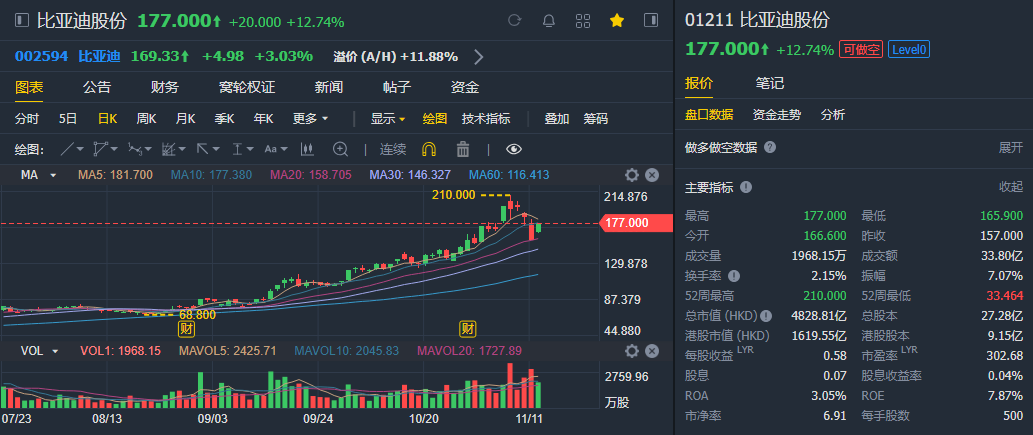Open the MA indicator dropdown
Image resolution: width=1033 pixels, height=435 pixels.
(x=53, y=175)
